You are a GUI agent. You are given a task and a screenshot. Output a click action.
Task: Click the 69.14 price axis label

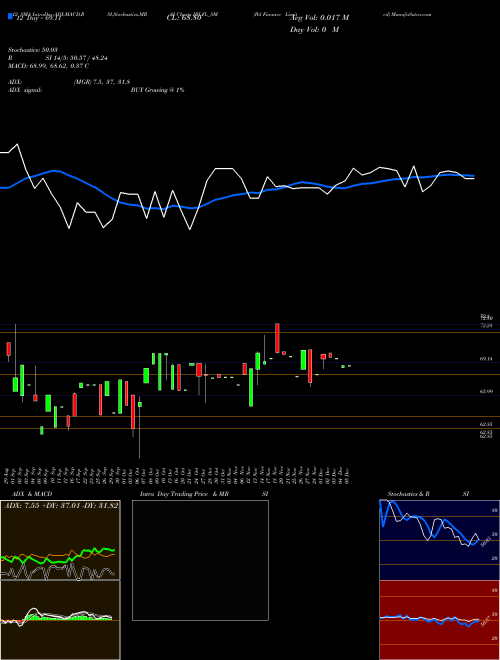486,359
